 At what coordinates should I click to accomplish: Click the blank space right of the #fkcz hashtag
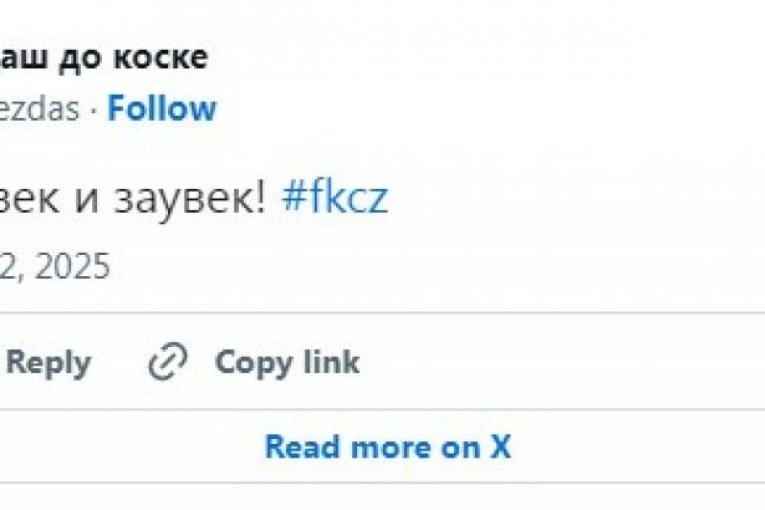[x=560, y=200]
